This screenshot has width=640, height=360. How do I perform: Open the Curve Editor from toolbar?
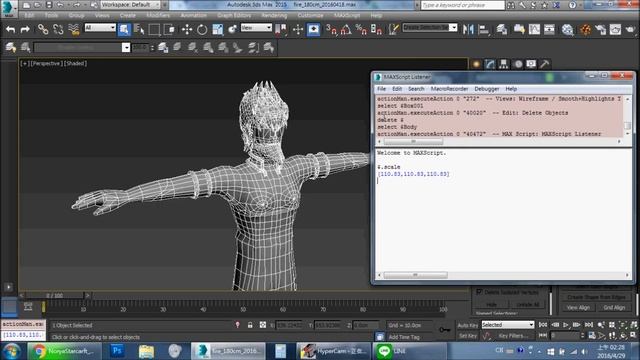tap(534, 29)
